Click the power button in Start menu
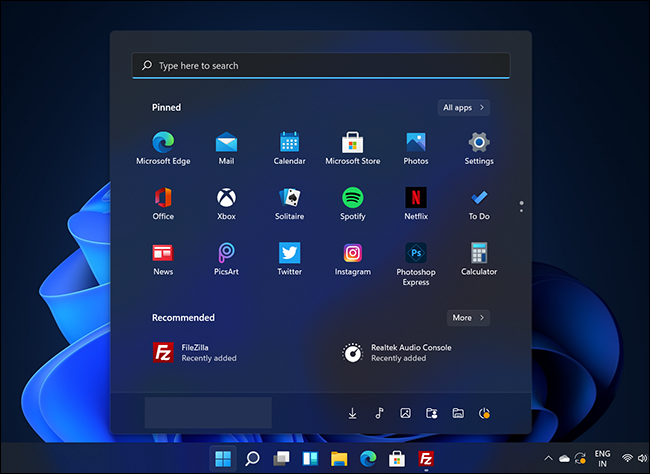The image size is (650, 474). tap(485, 413)
